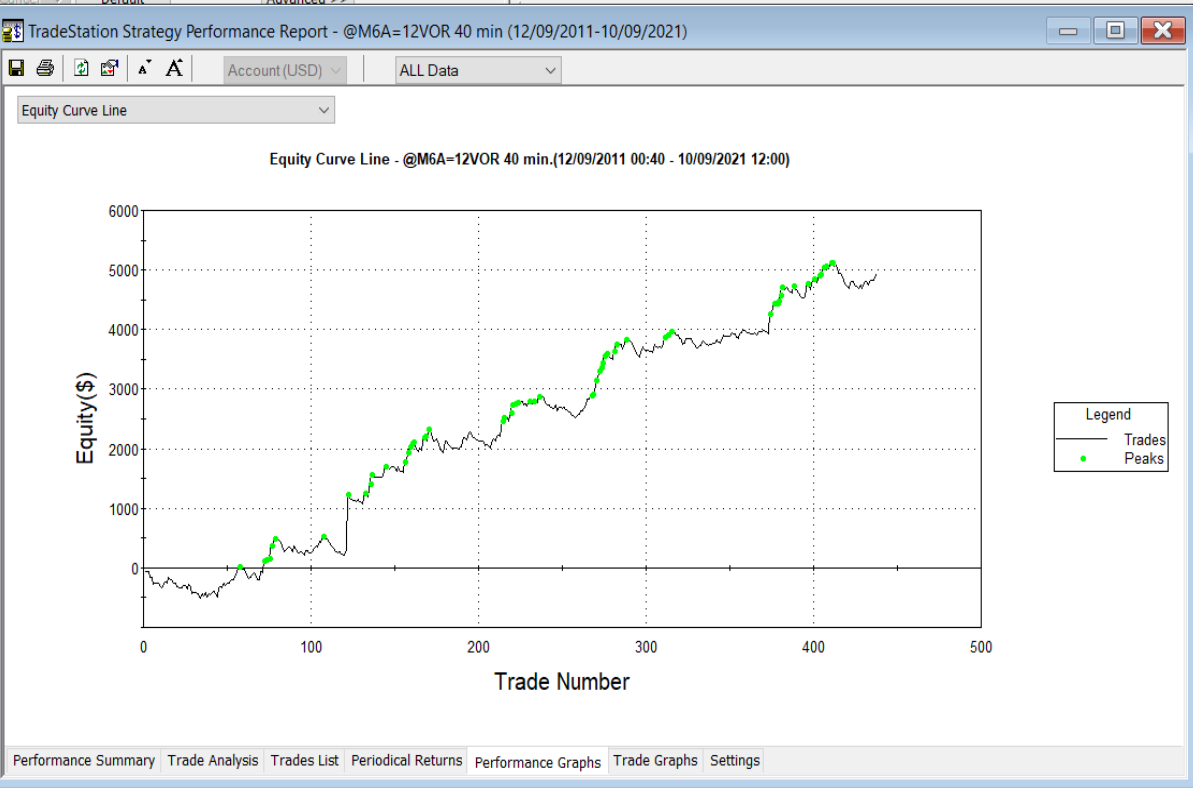Screen dimensions: 1193x788
Task: Minimize the Strategy Performance Report window
Action: [x=1067, y=30]
